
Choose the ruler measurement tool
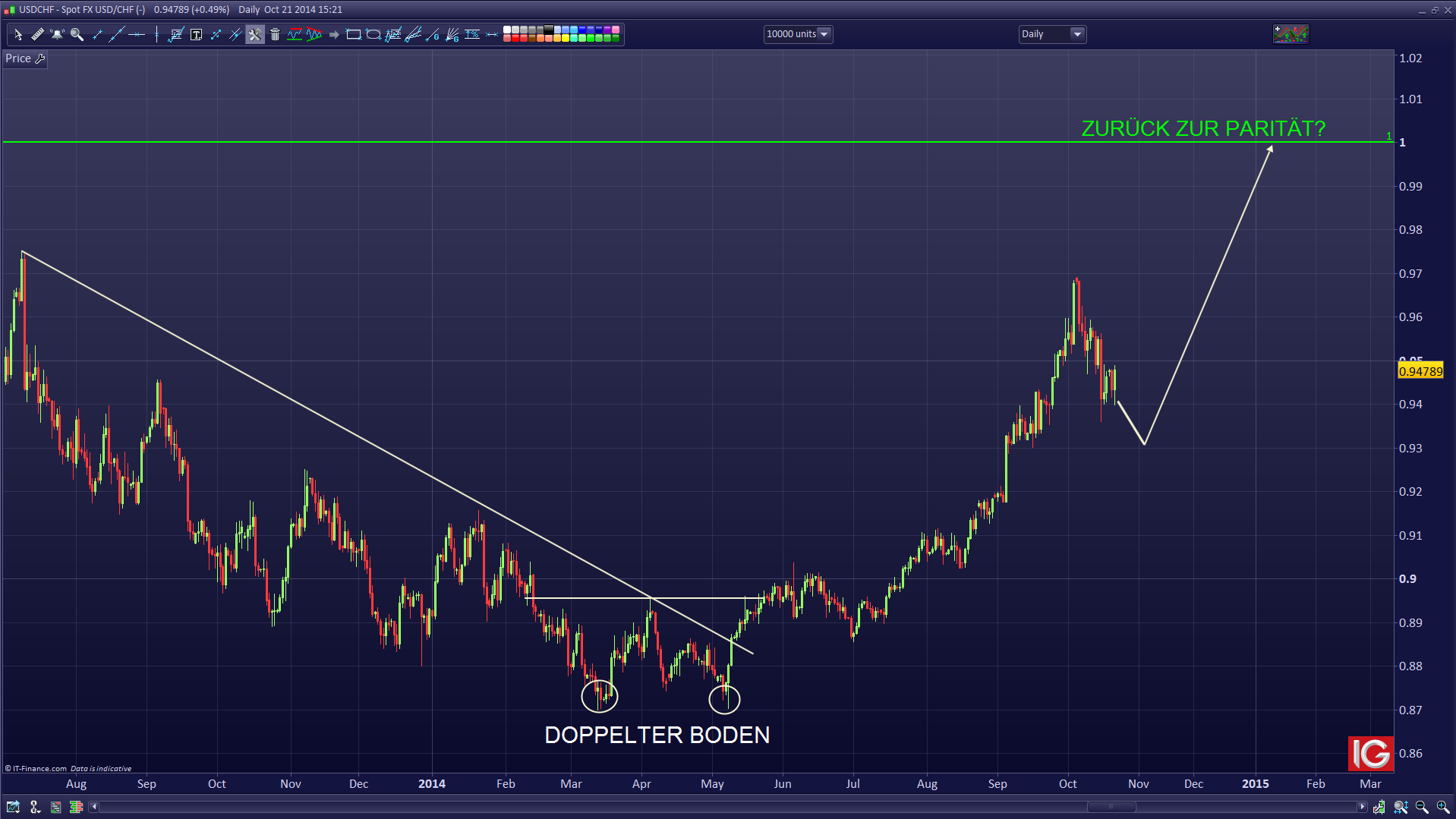tap(37, 34)
